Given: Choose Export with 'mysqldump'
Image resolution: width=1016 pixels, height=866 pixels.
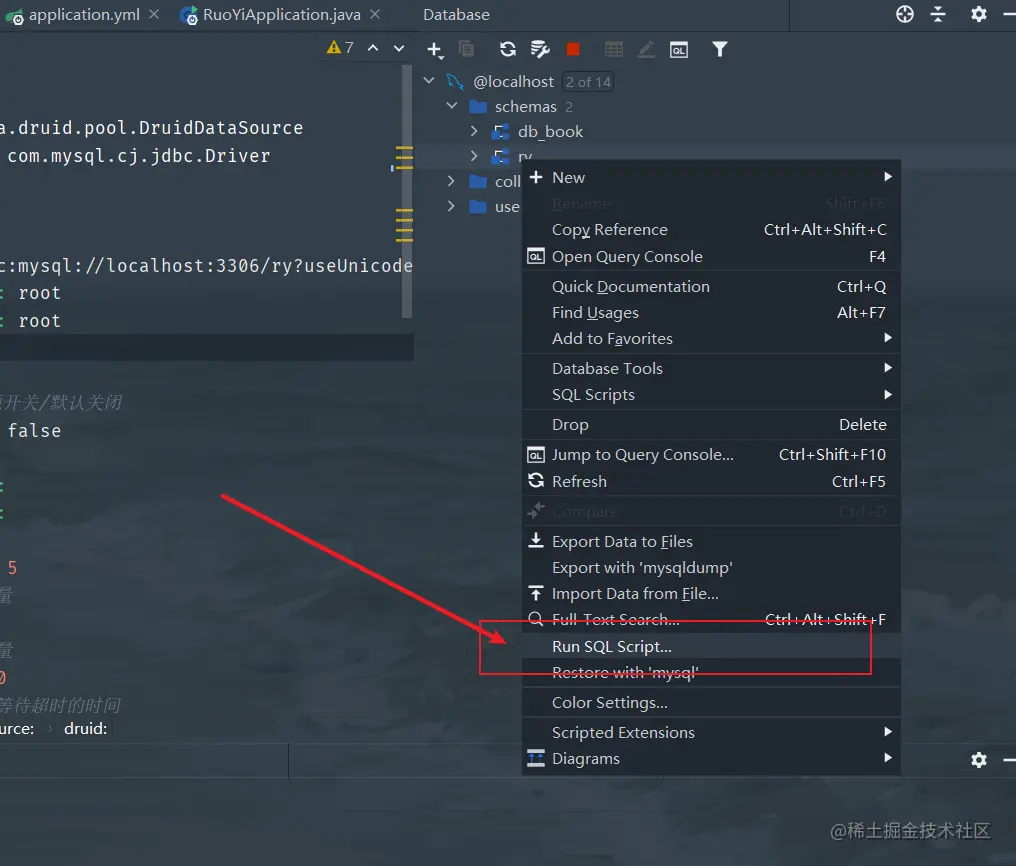Looking at the screenshot, I should click(x=711, y=567).
